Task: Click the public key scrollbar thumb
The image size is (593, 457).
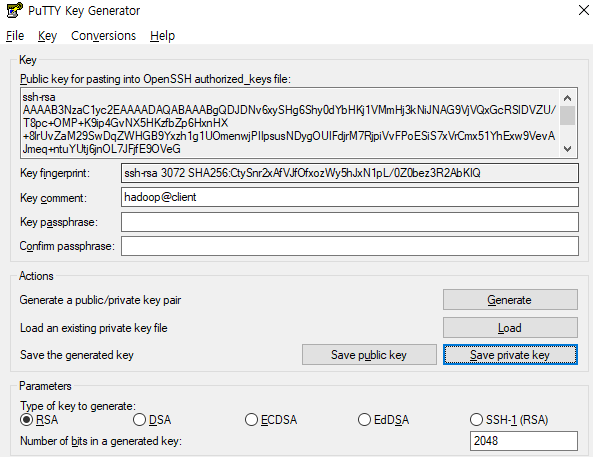Action: [x=567, y=115]
